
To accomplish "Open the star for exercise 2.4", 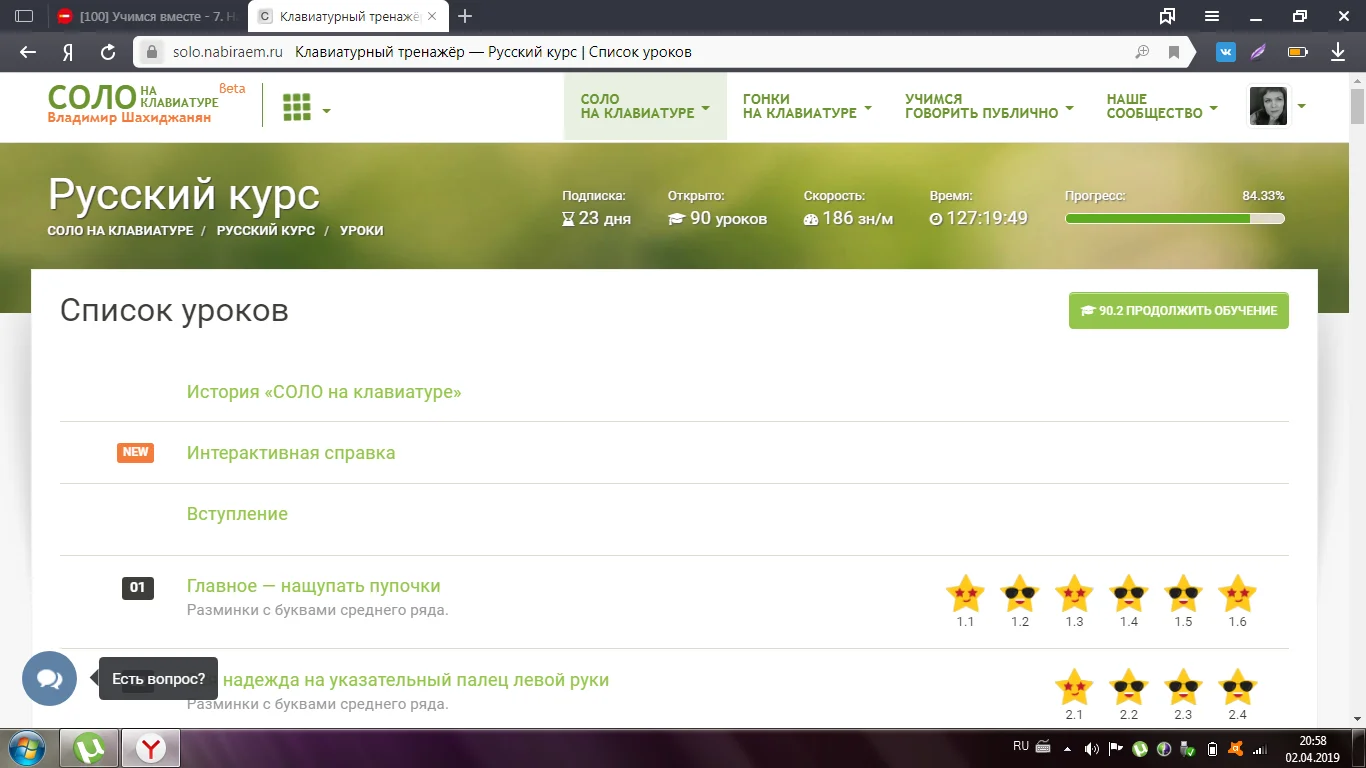I will 1238,687.
